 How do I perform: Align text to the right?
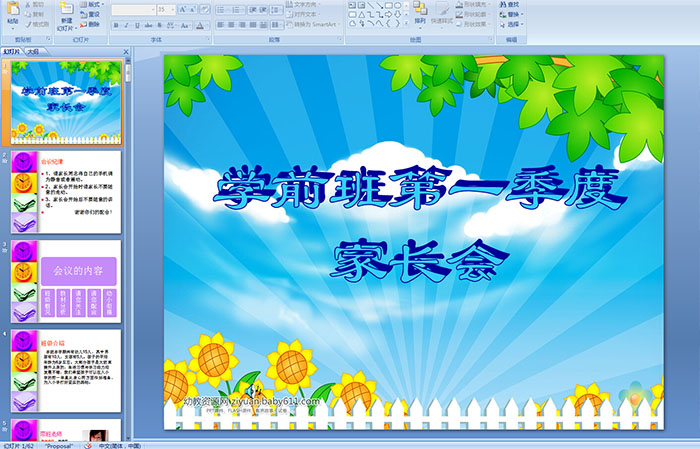click(x=242, y=25)
